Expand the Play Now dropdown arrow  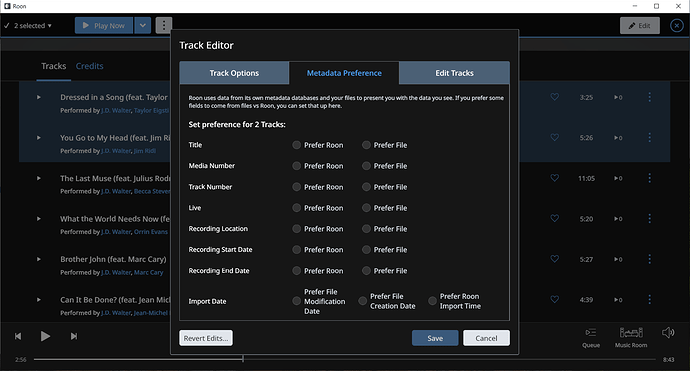click(143, 26)
